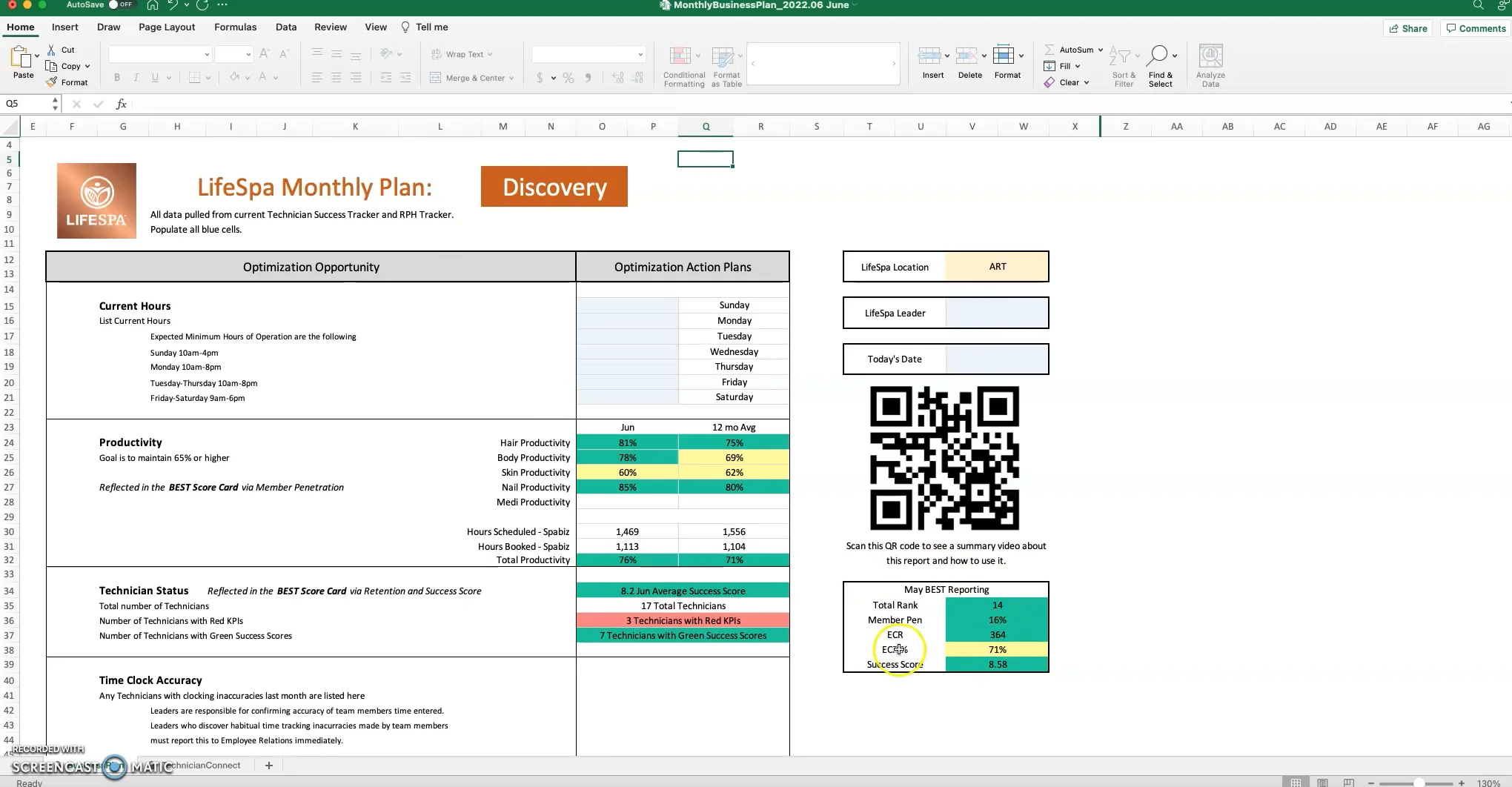Toggle Bold formatting
This screenshot has width=1512, height=787.
click(116, 78)
